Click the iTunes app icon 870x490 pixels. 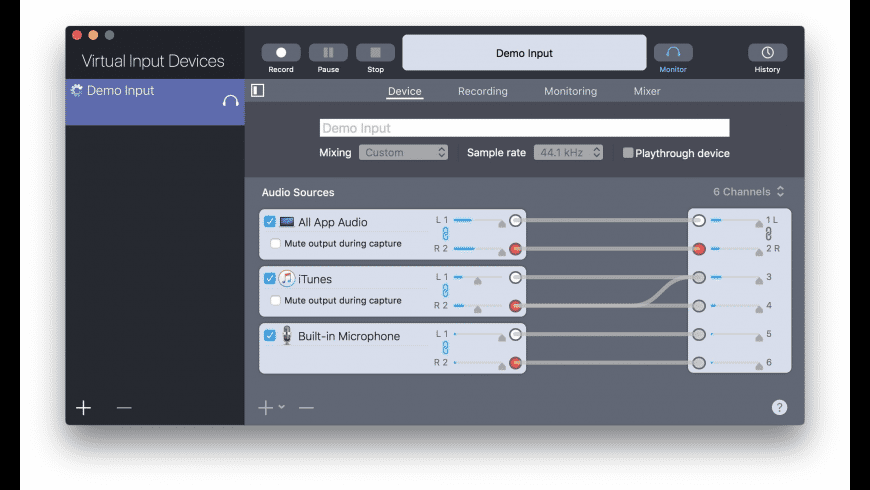(286, 279)
